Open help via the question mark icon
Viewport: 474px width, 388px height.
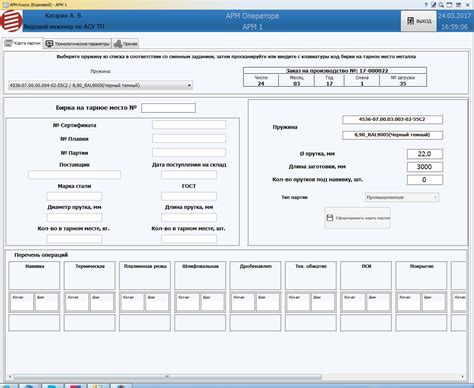click(x=426, y=5)
